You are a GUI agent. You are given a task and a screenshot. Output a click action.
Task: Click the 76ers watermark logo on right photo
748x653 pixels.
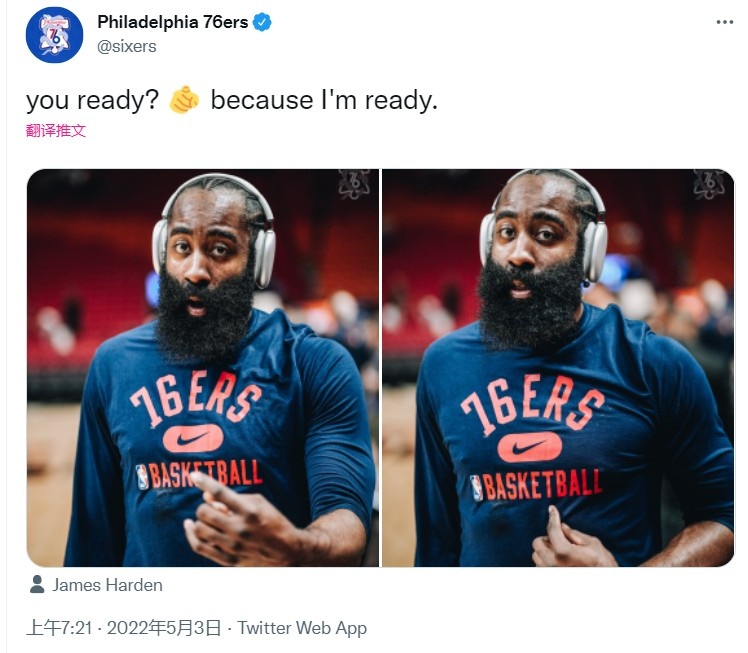pos(709,184)
